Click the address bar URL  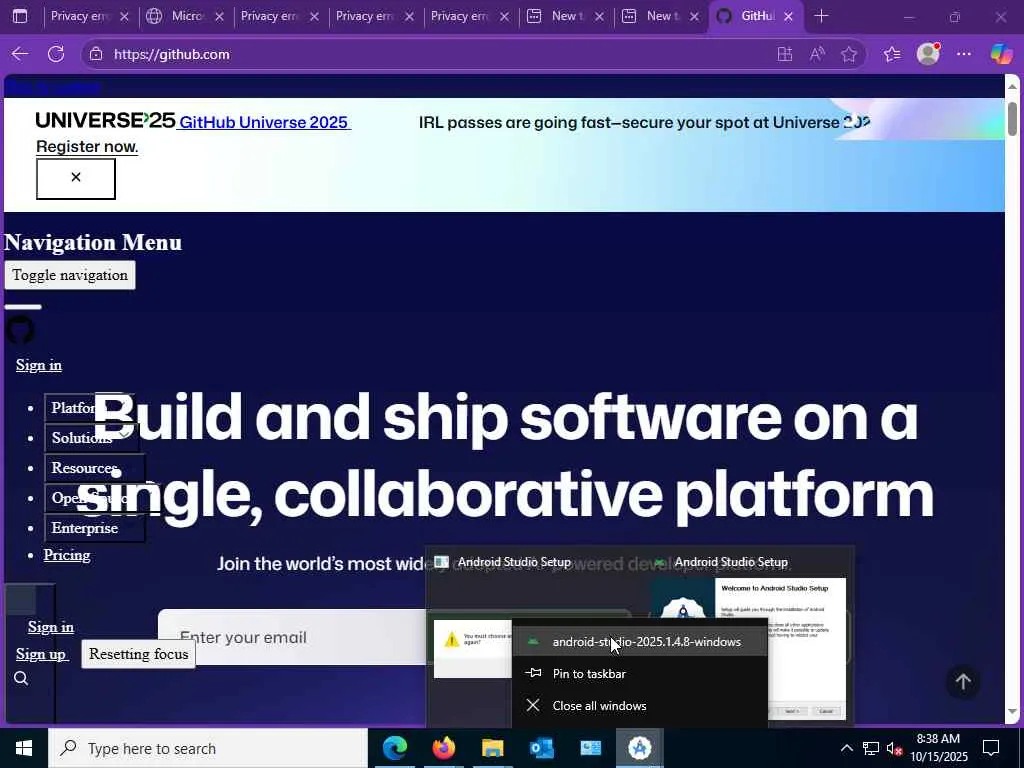point(172,54)
